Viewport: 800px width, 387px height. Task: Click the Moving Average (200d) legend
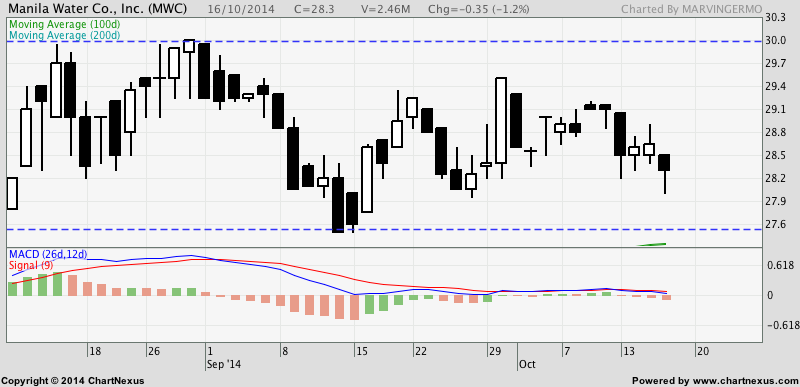click(x=65, y=35)
